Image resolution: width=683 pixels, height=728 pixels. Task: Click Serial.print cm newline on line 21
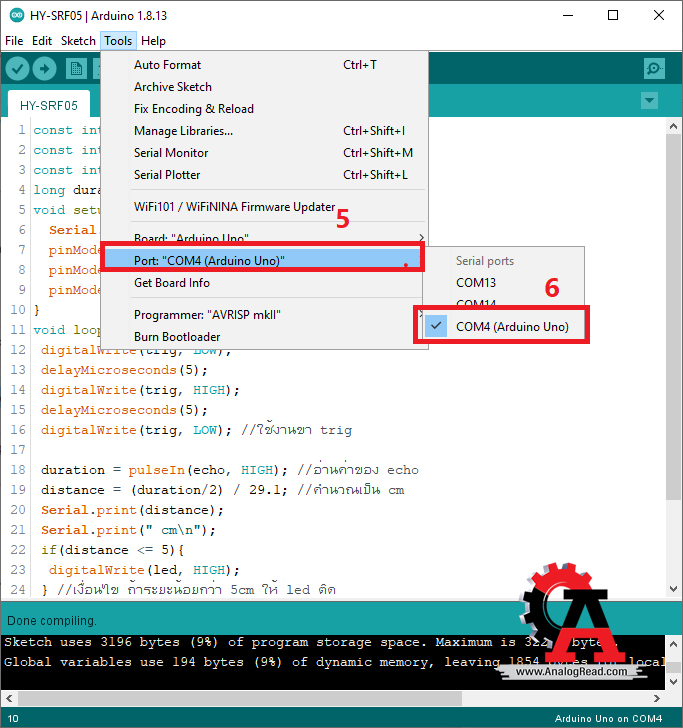pyautogui.click(x=128, y=530)
